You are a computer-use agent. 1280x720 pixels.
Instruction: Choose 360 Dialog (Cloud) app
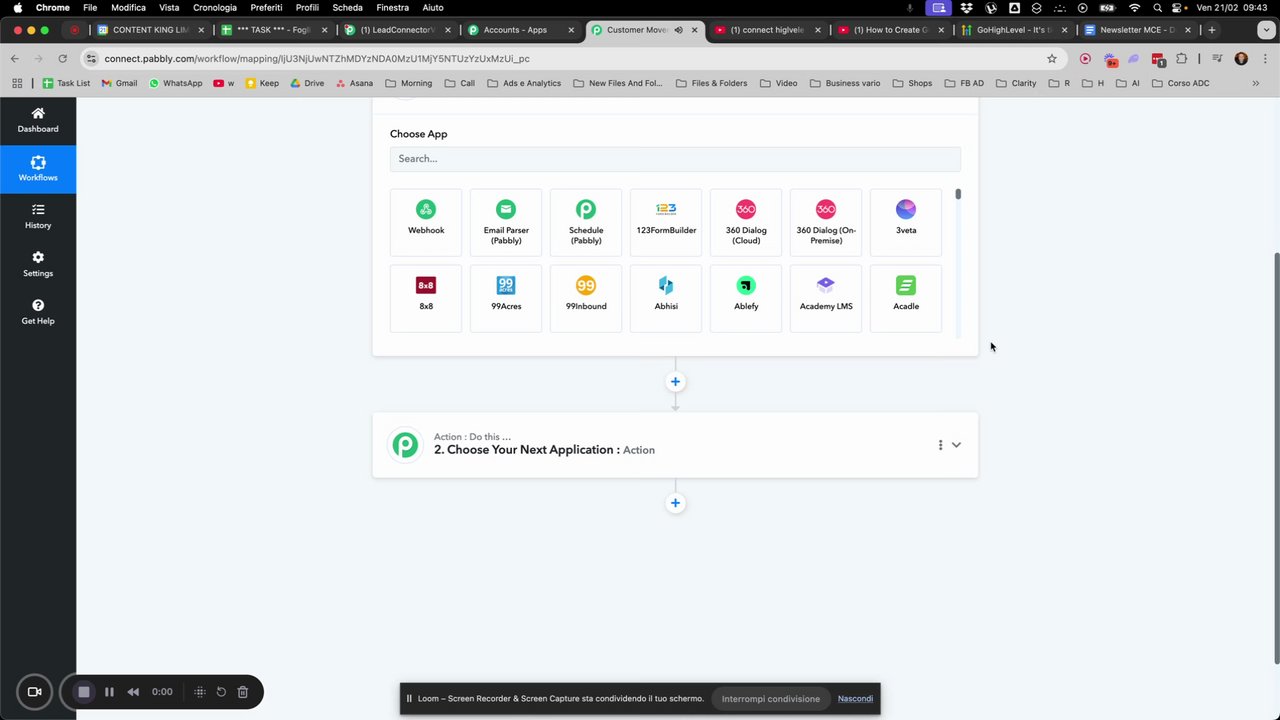(x=746, y=222)
